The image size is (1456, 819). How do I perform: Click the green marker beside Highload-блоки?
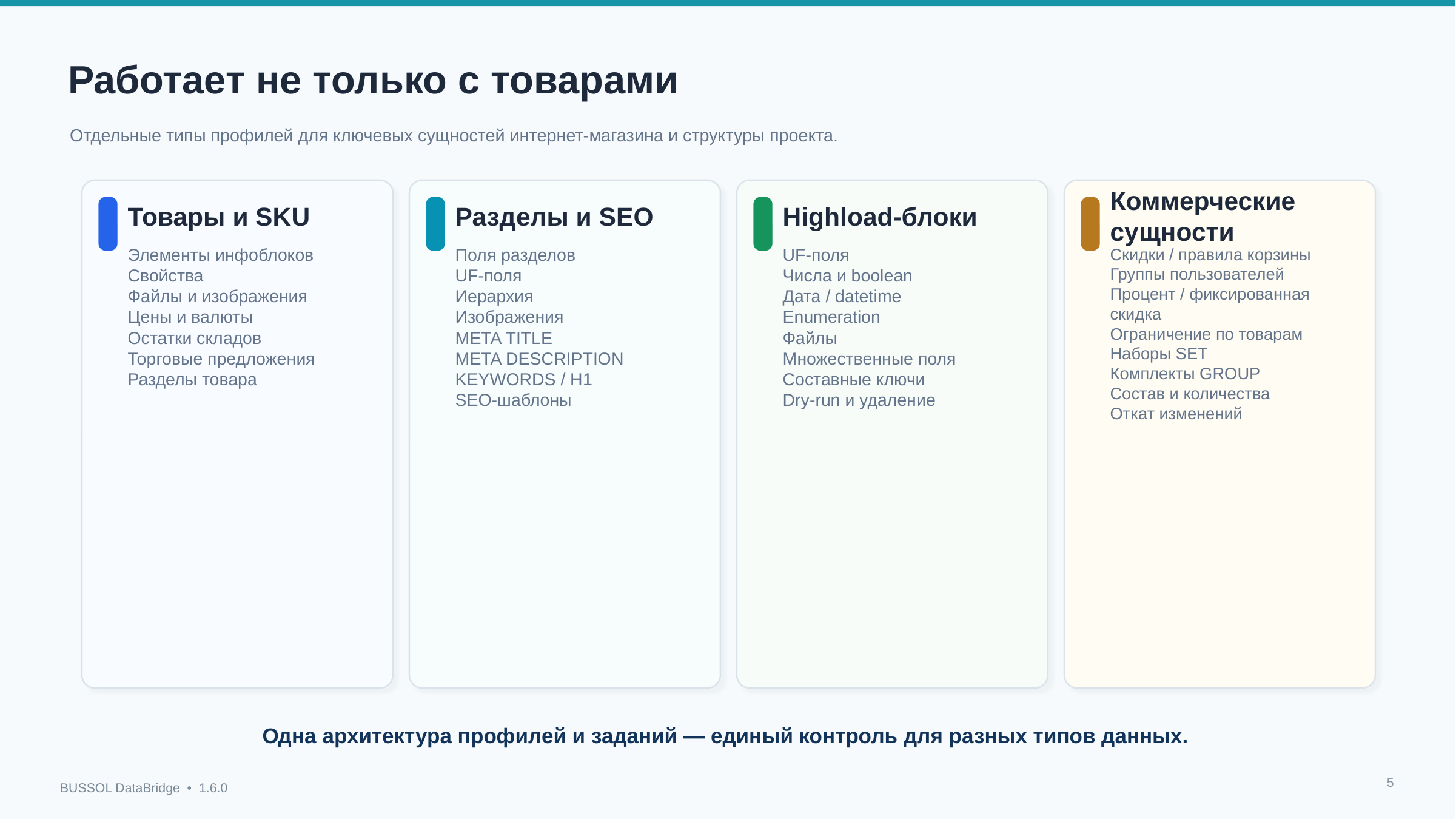tap(763, 223)
